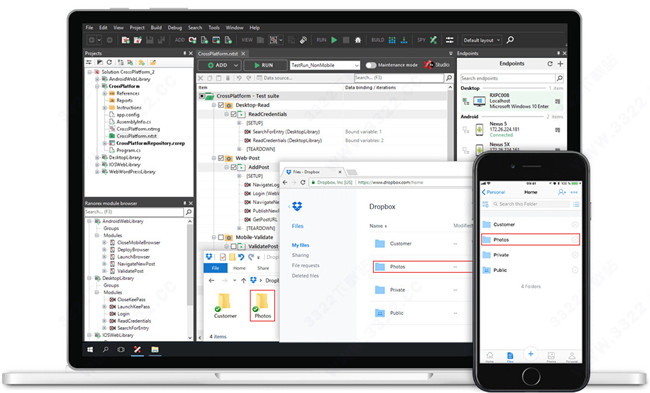Click the search magnifier icon in test suite toolbar
The image size is (650, 393).
coord(449,78)
